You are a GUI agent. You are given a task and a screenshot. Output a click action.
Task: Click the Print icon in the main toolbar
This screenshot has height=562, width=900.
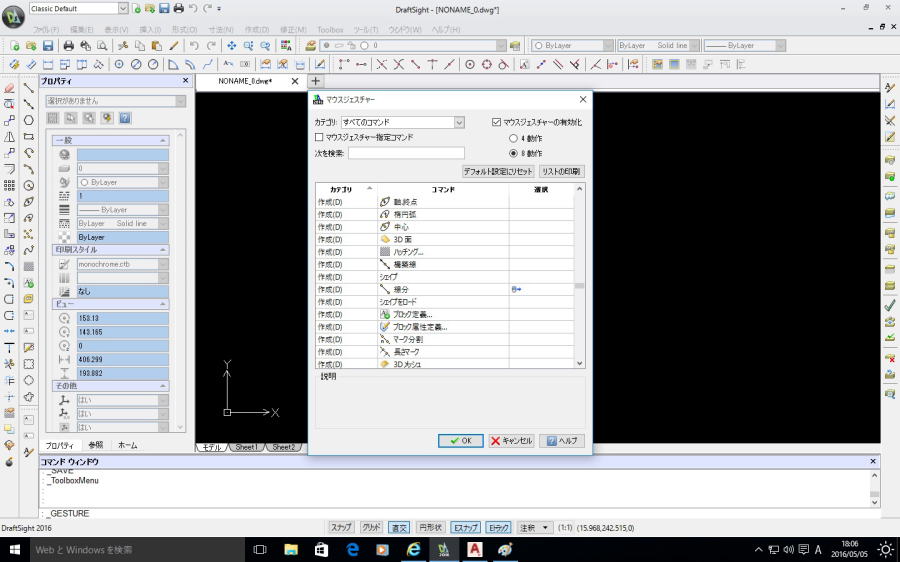point(69,45)
